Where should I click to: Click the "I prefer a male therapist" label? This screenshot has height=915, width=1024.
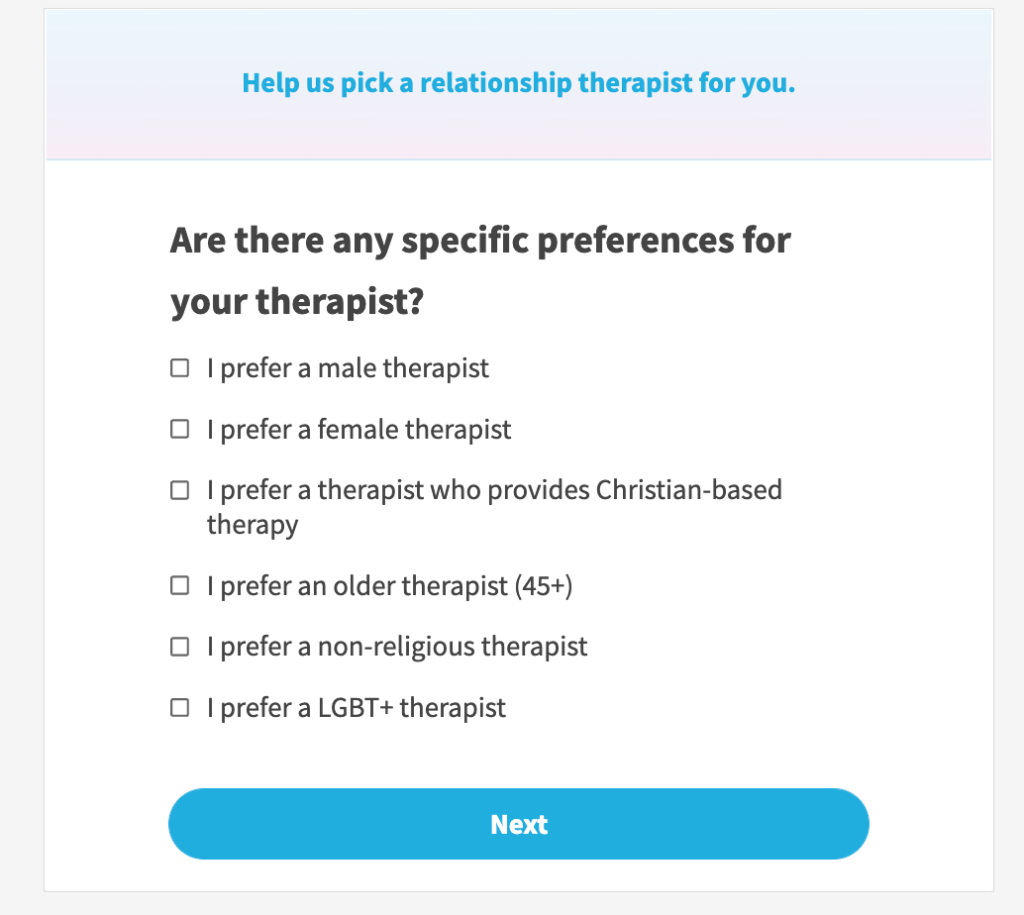[x=348, y=368]
